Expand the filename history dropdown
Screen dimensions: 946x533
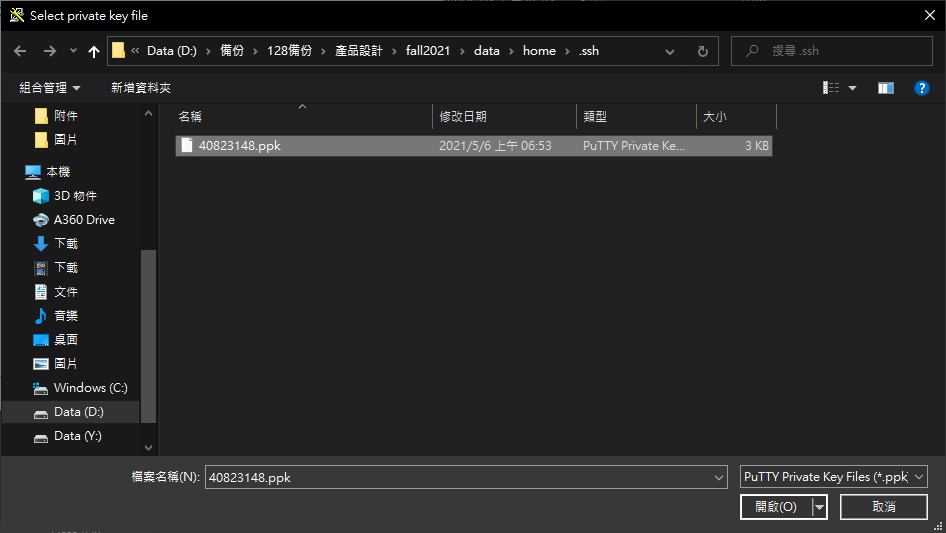(x=719, y=477)
